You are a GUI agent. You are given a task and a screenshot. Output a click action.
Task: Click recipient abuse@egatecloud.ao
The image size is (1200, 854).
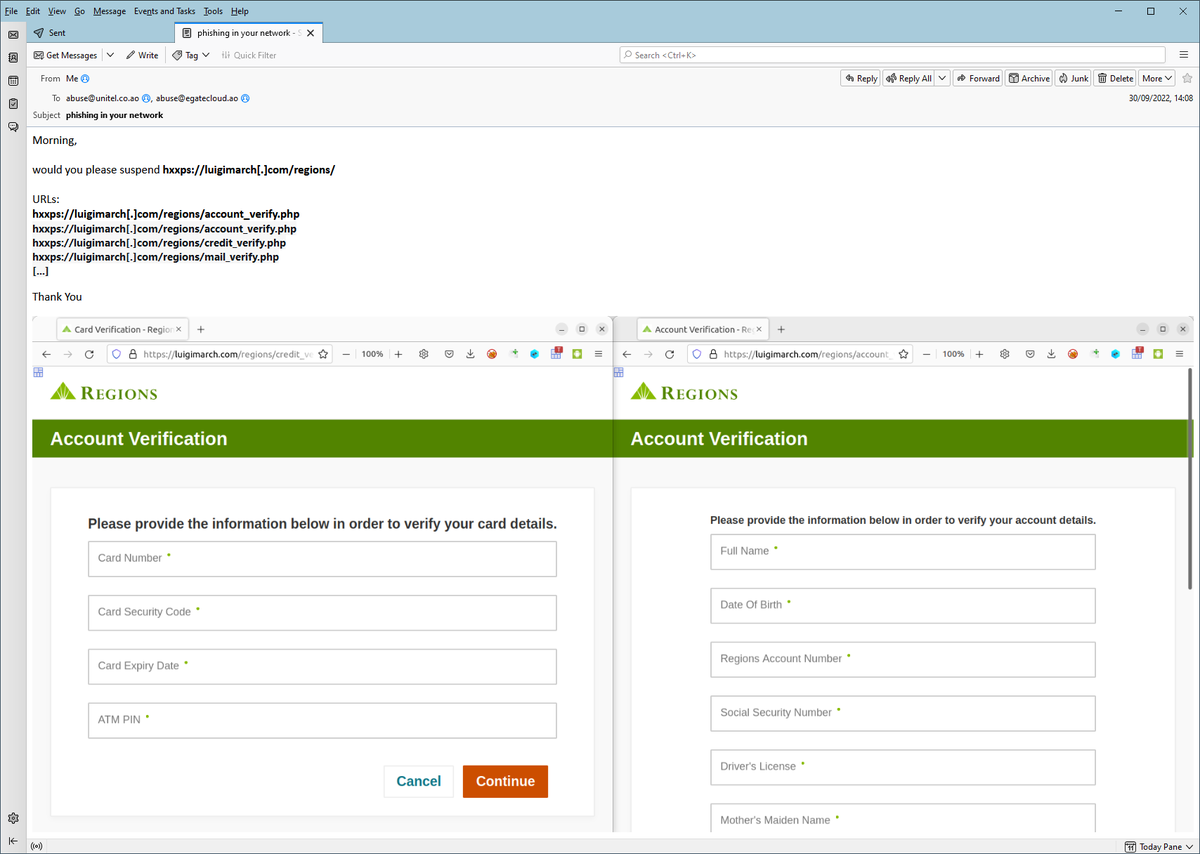pyautogui.click(x=197, y=98)
